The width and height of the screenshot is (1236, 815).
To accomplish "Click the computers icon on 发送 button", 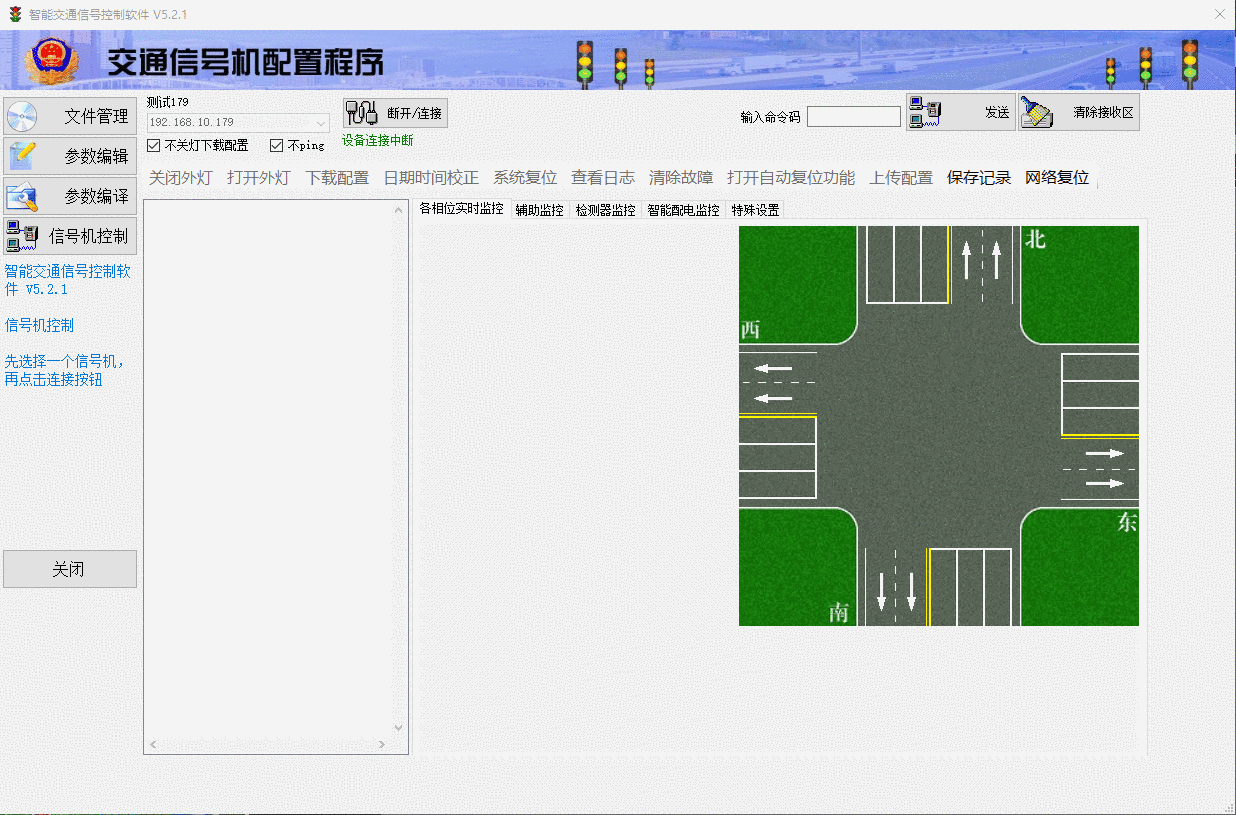I will (x=923, y=112).
